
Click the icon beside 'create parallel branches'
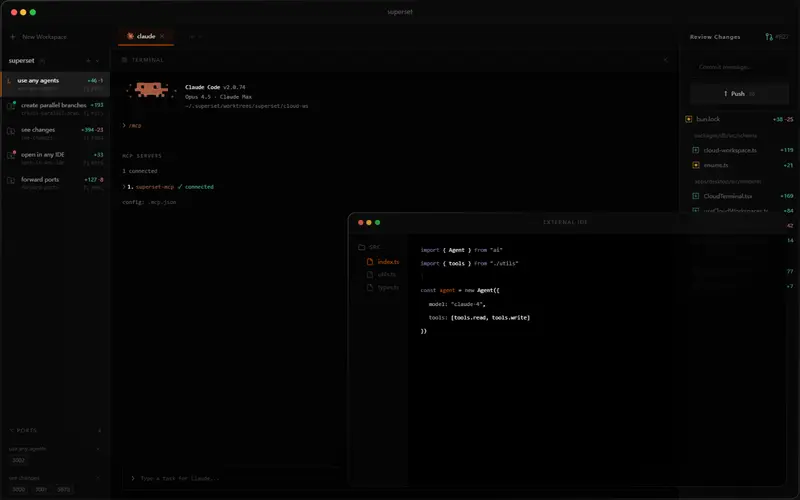click(11, 106)
